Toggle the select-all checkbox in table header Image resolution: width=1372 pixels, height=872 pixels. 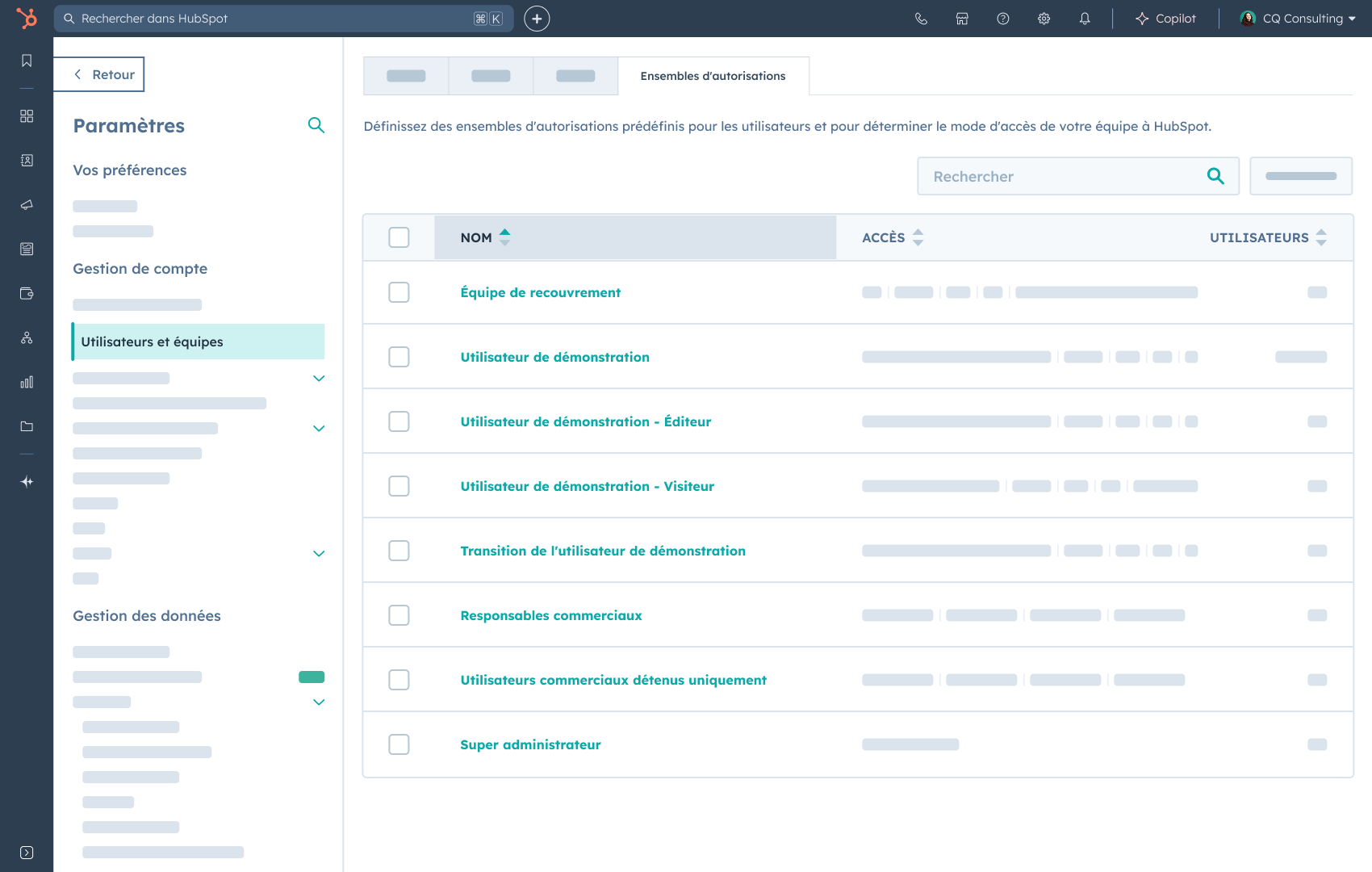coord(399,237)
